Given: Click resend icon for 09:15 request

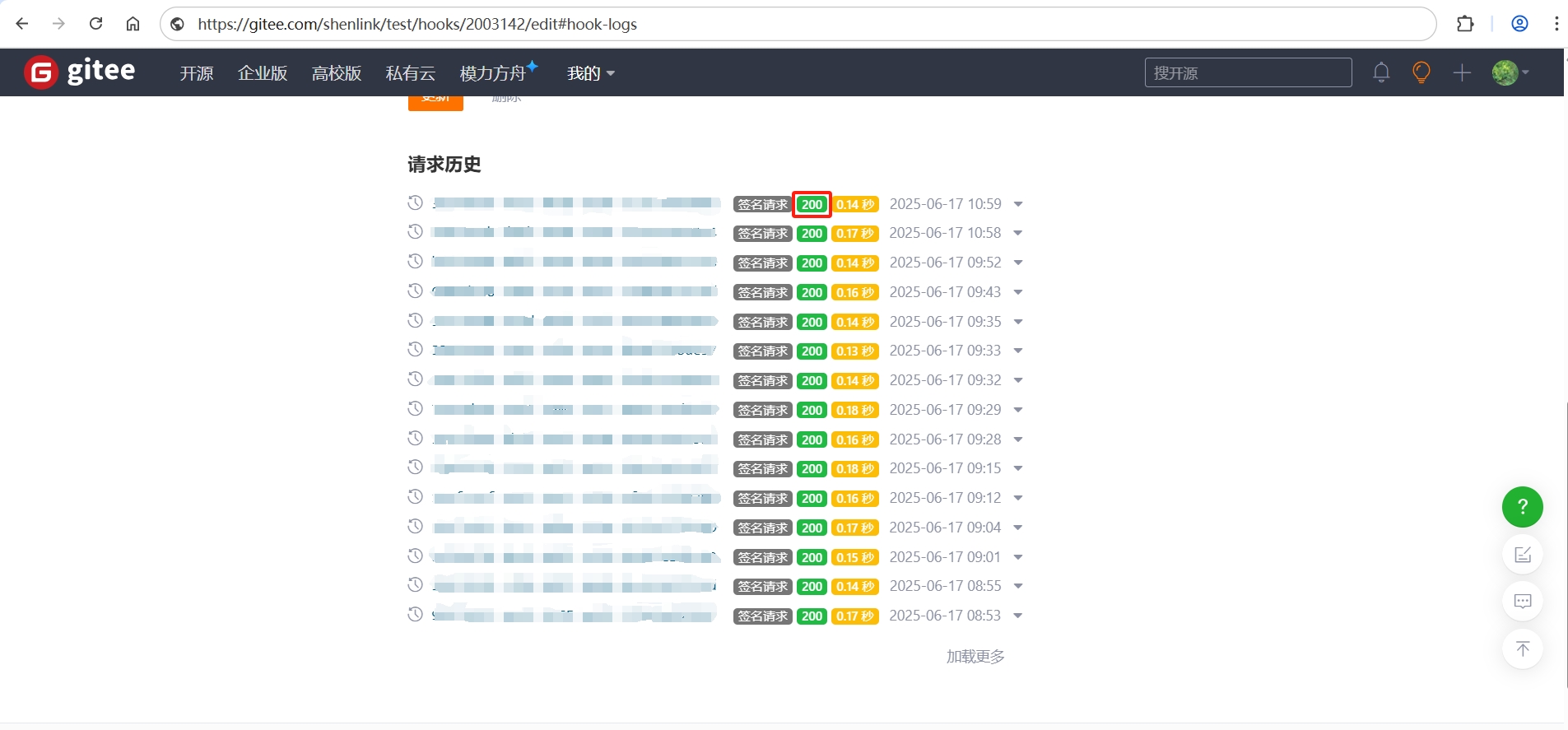Looking at the screenshot, I should coord(416,467).
